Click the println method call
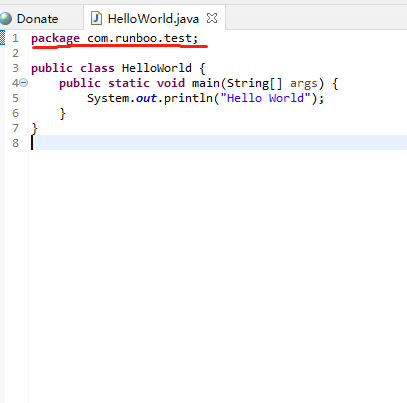407x403 pixels. click(188, 98)
